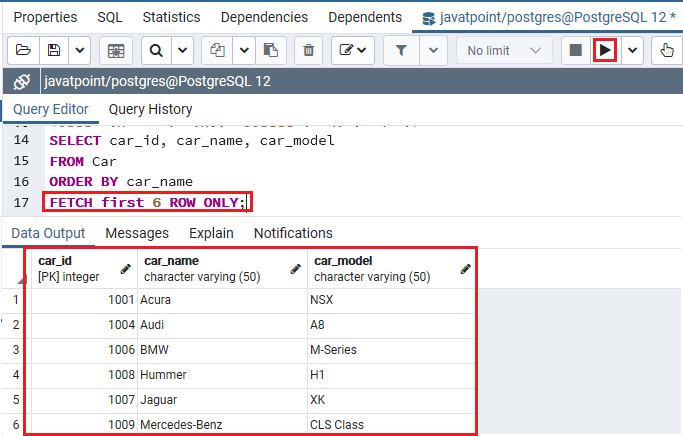Open the Query History tab

coord(150,109)
